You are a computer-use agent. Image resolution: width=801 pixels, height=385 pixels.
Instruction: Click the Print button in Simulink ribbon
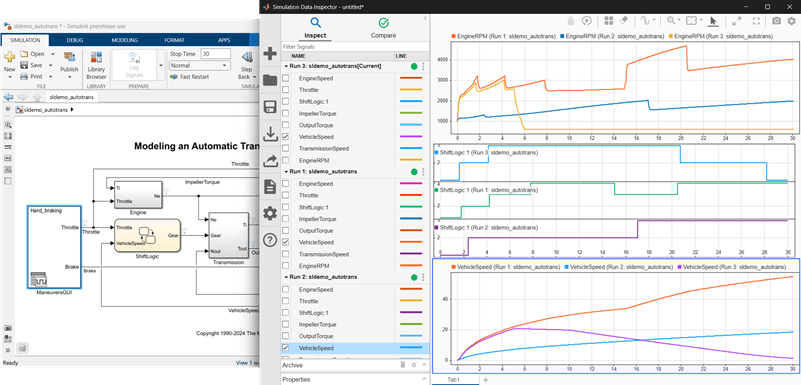[31, 76]
